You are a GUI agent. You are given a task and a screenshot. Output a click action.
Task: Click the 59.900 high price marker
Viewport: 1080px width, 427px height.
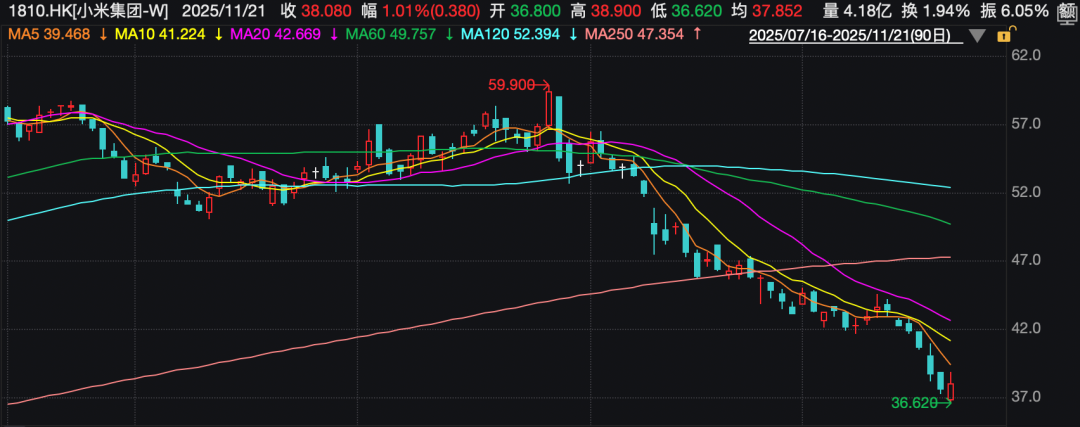click(512, 85)
